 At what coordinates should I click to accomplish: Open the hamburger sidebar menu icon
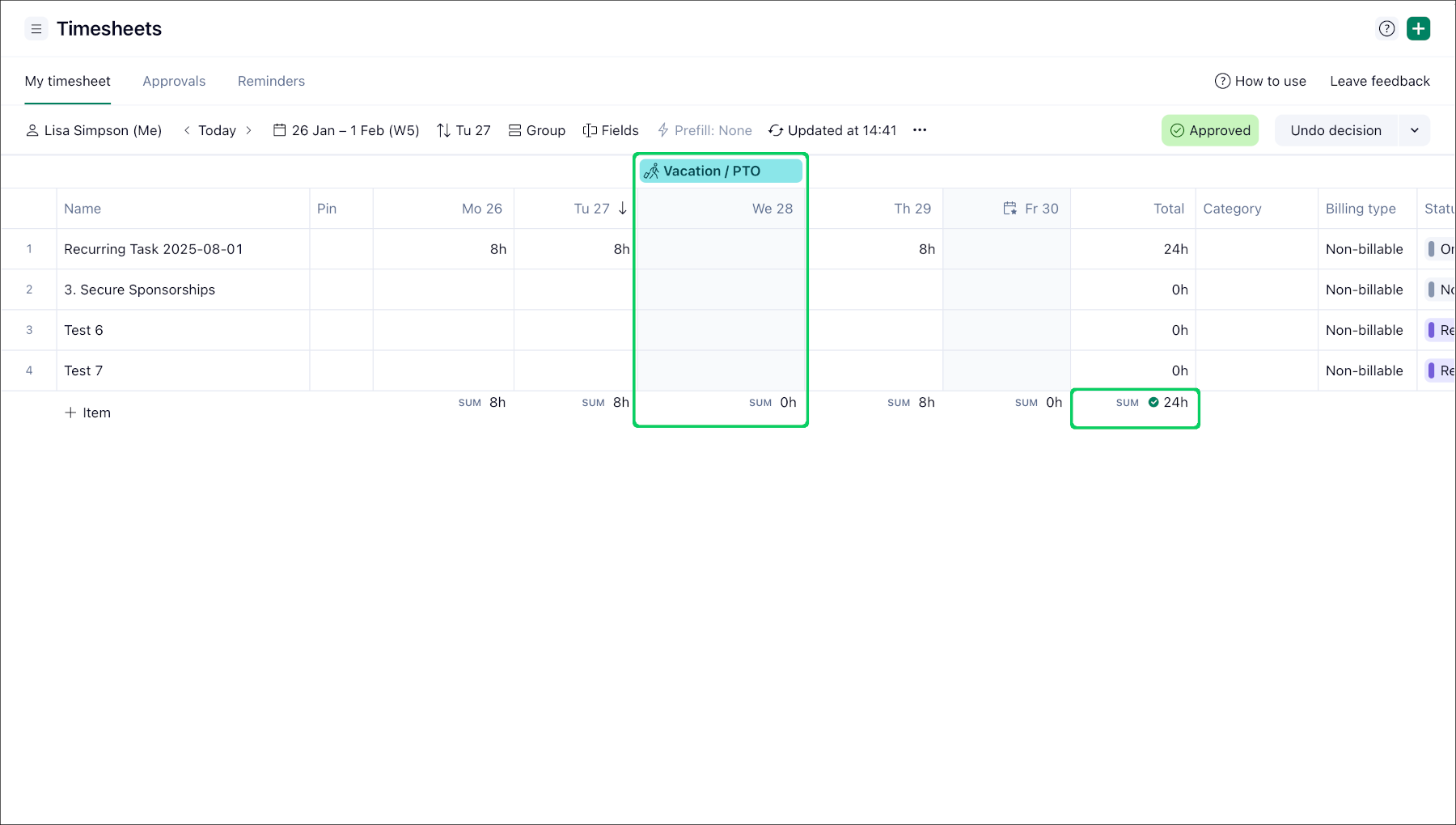[36, 29]
